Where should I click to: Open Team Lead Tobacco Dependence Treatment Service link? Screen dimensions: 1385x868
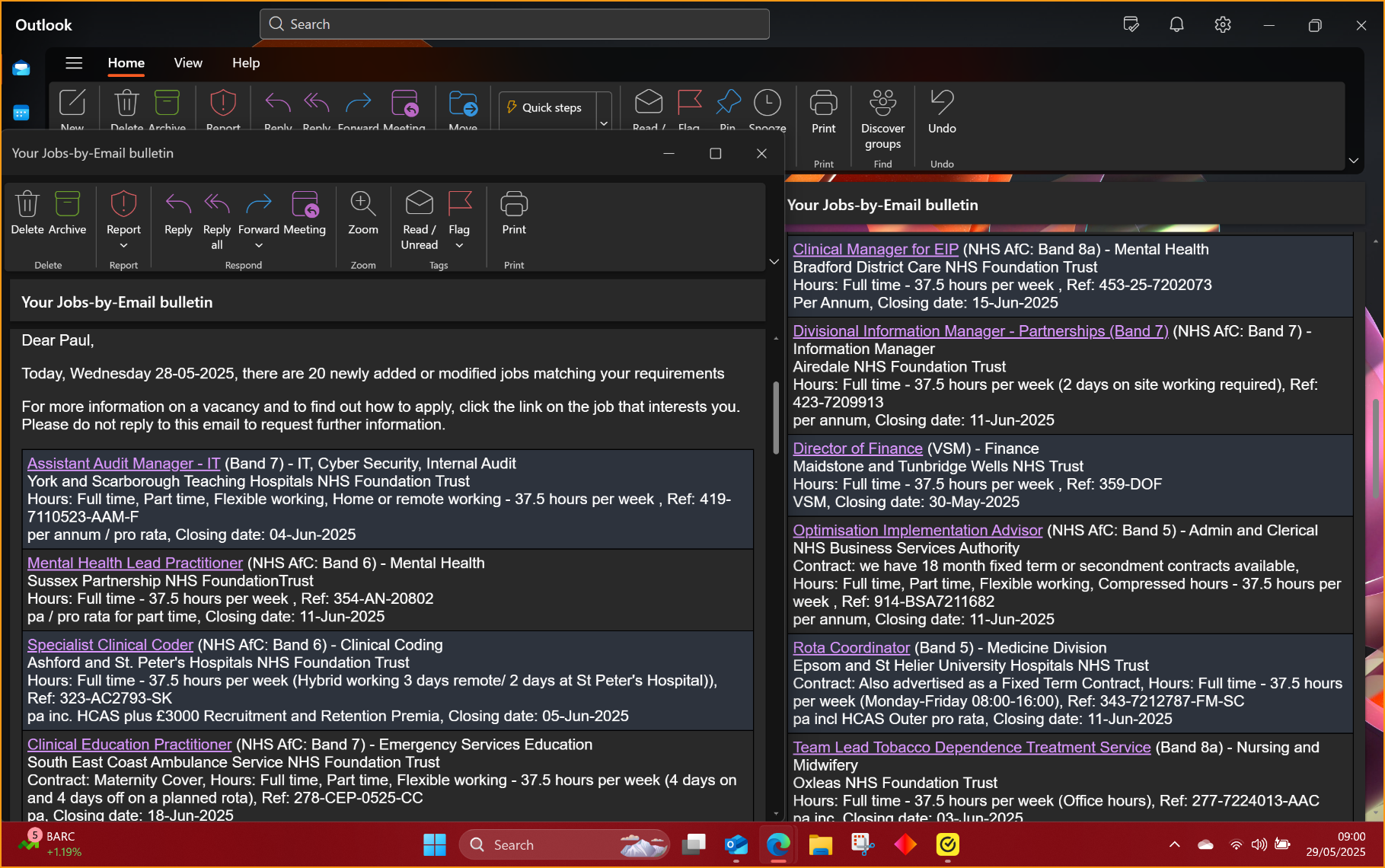tap(972, 747)
